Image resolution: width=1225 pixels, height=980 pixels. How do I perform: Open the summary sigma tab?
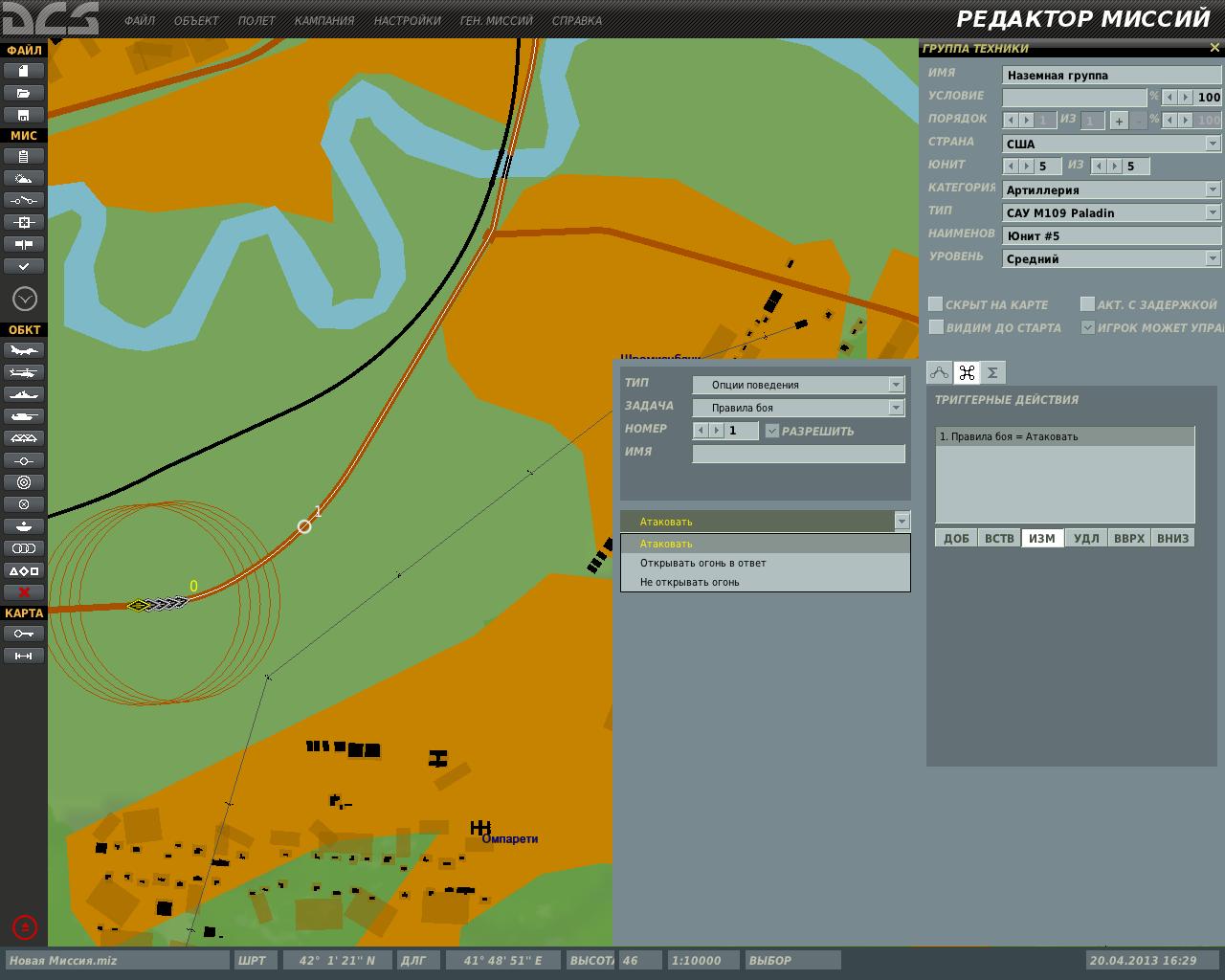(x=992, y=372)
